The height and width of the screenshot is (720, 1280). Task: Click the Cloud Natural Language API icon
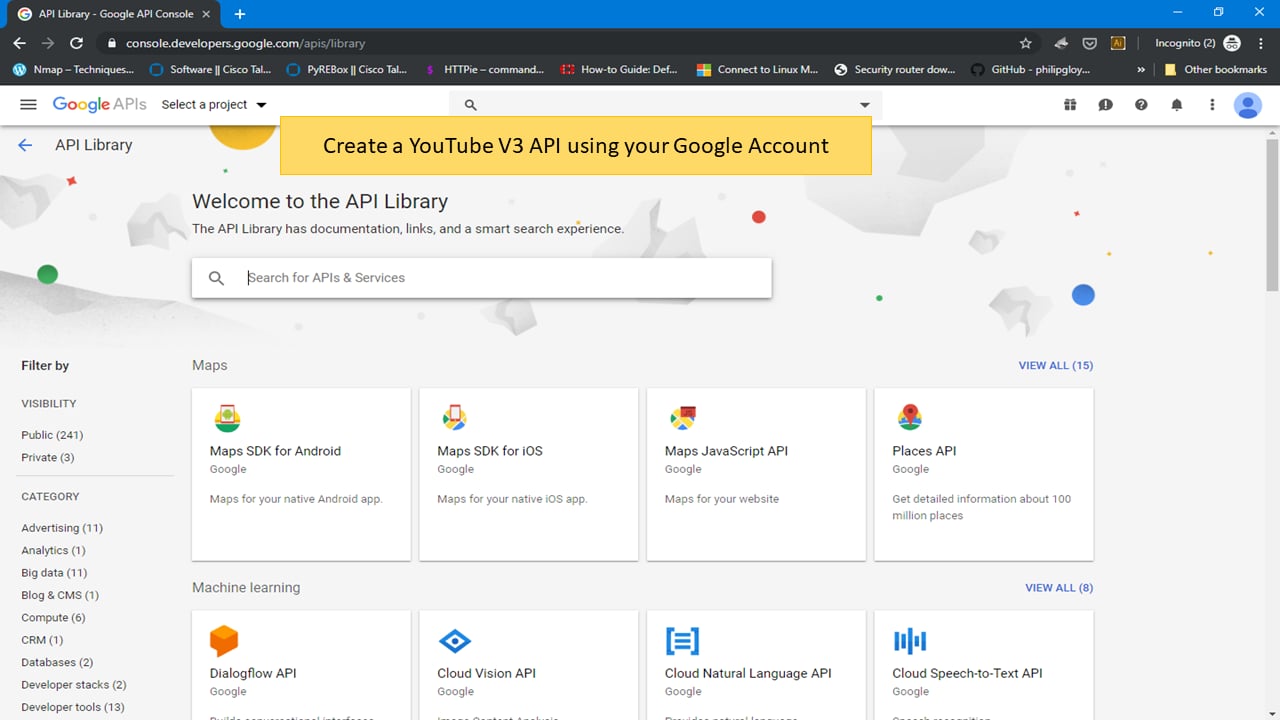[682, 641]
